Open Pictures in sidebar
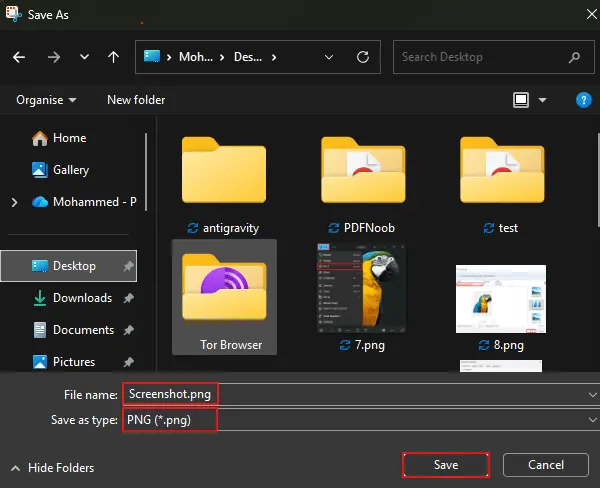Image resolution: width=600 pixels, height=488 pixels. pyautogui.click(x=64, y=362)
